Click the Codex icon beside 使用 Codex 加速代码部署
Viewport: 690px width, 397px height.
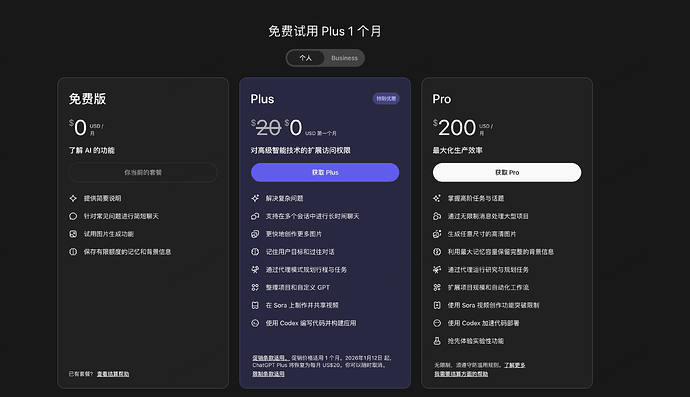[437, 323]
